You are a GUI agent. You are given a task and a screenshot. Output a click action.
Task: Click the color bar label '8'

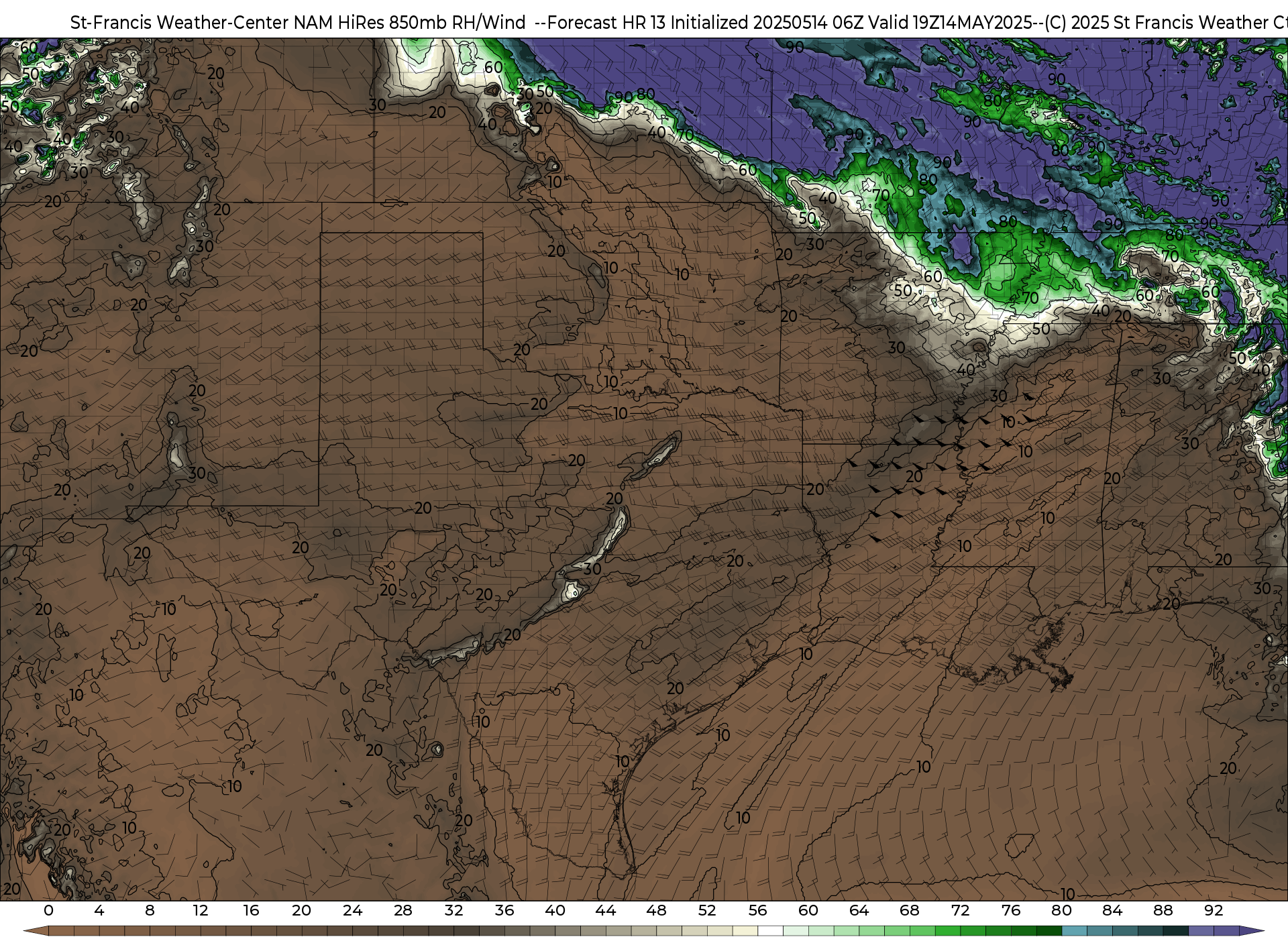(x=150, y=911)
